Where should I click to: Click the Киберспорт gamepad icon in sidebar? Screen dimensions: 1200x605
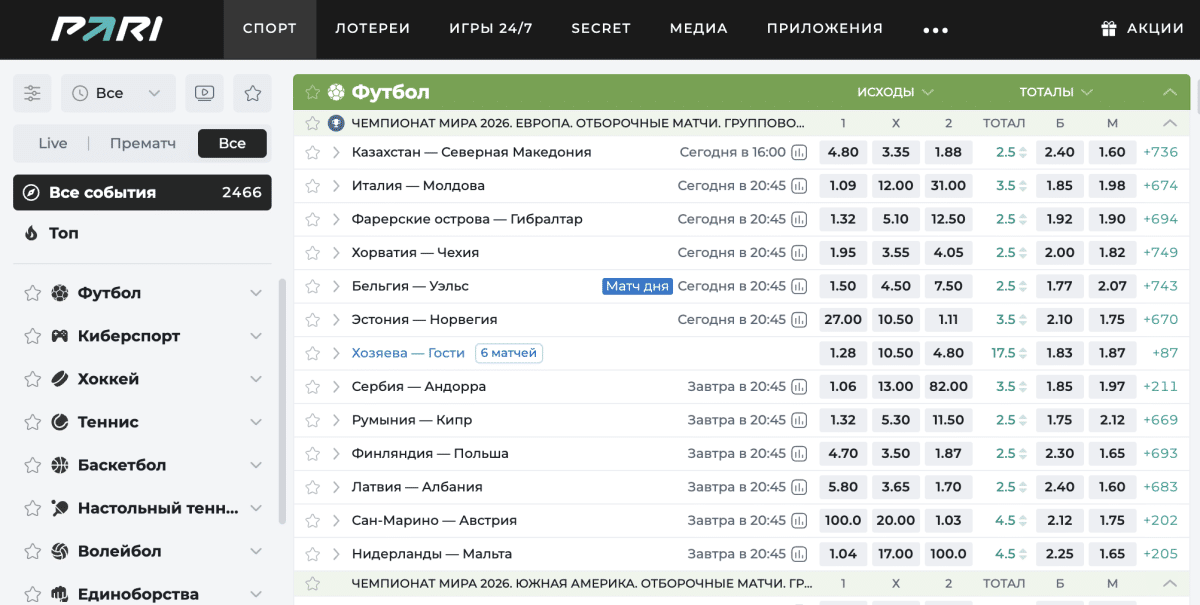60,336
